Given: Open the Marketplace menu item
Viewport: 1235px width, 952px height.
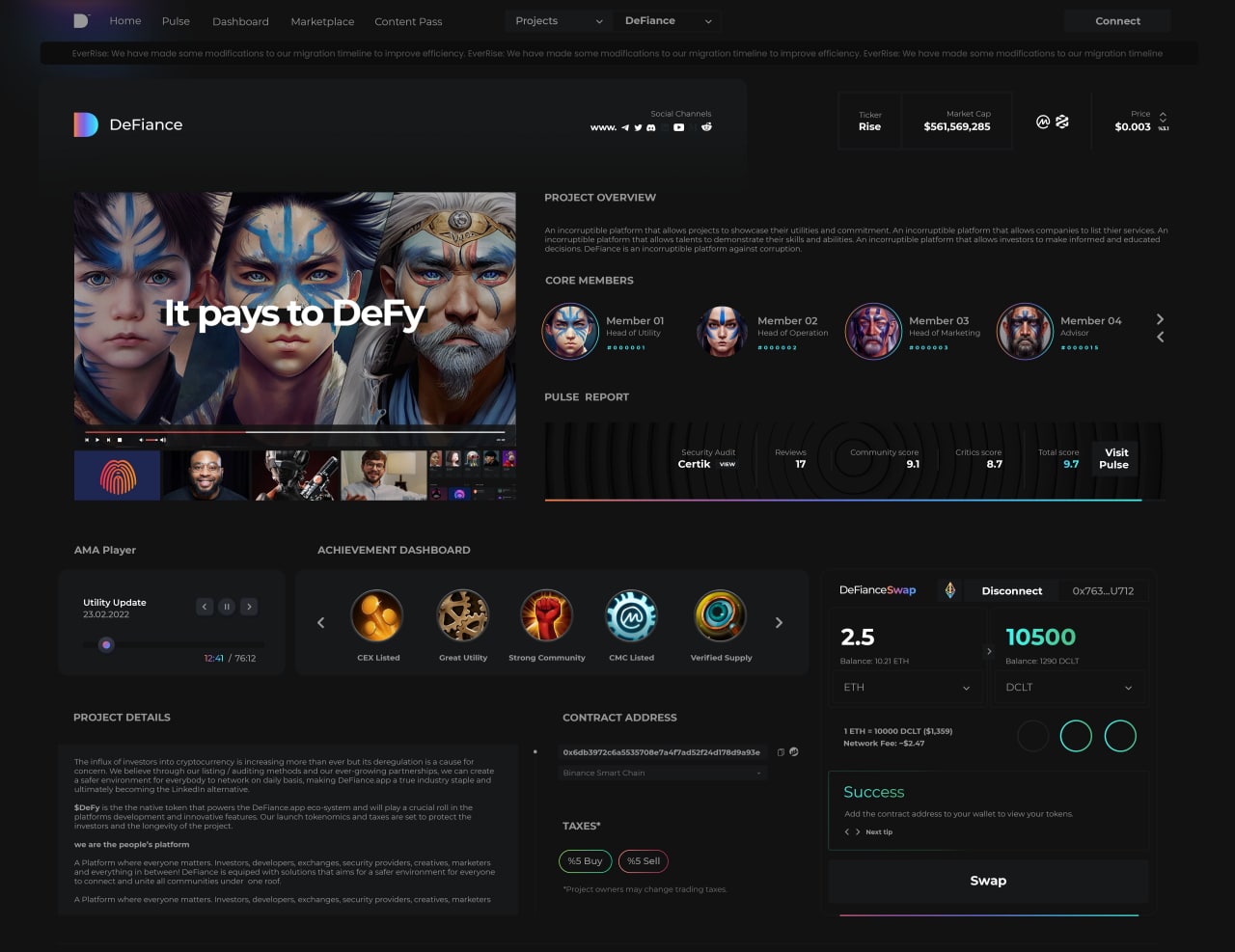Looking at the screenshot, I should 322,21.
